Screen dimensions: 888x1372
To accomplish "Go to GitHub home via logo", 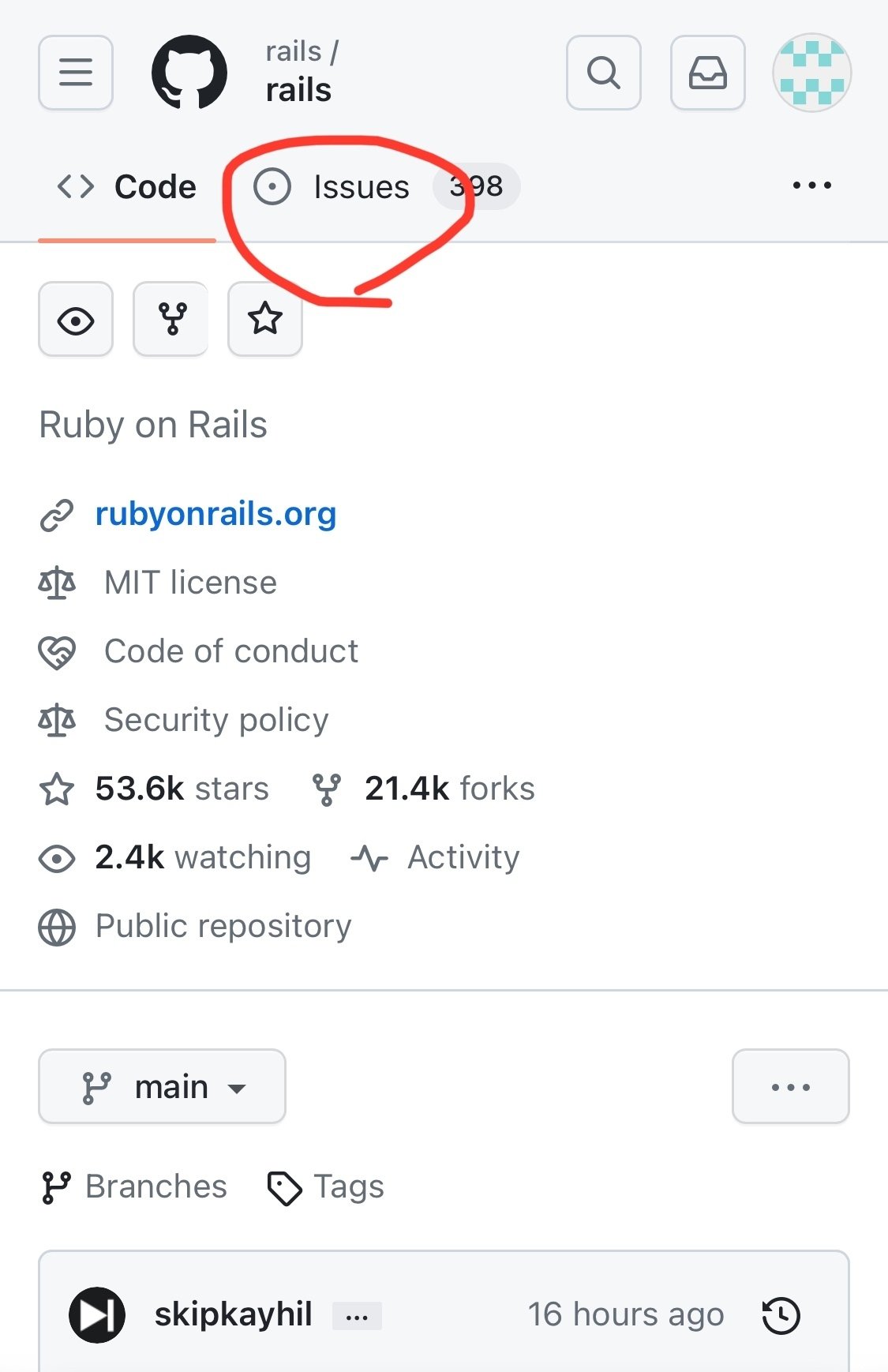I will pos(189,73).
